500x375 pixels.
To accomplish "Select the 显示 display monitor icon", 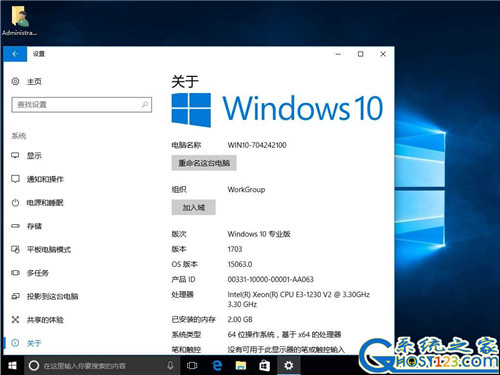I will pyautogui.click(x=15, y=155).
